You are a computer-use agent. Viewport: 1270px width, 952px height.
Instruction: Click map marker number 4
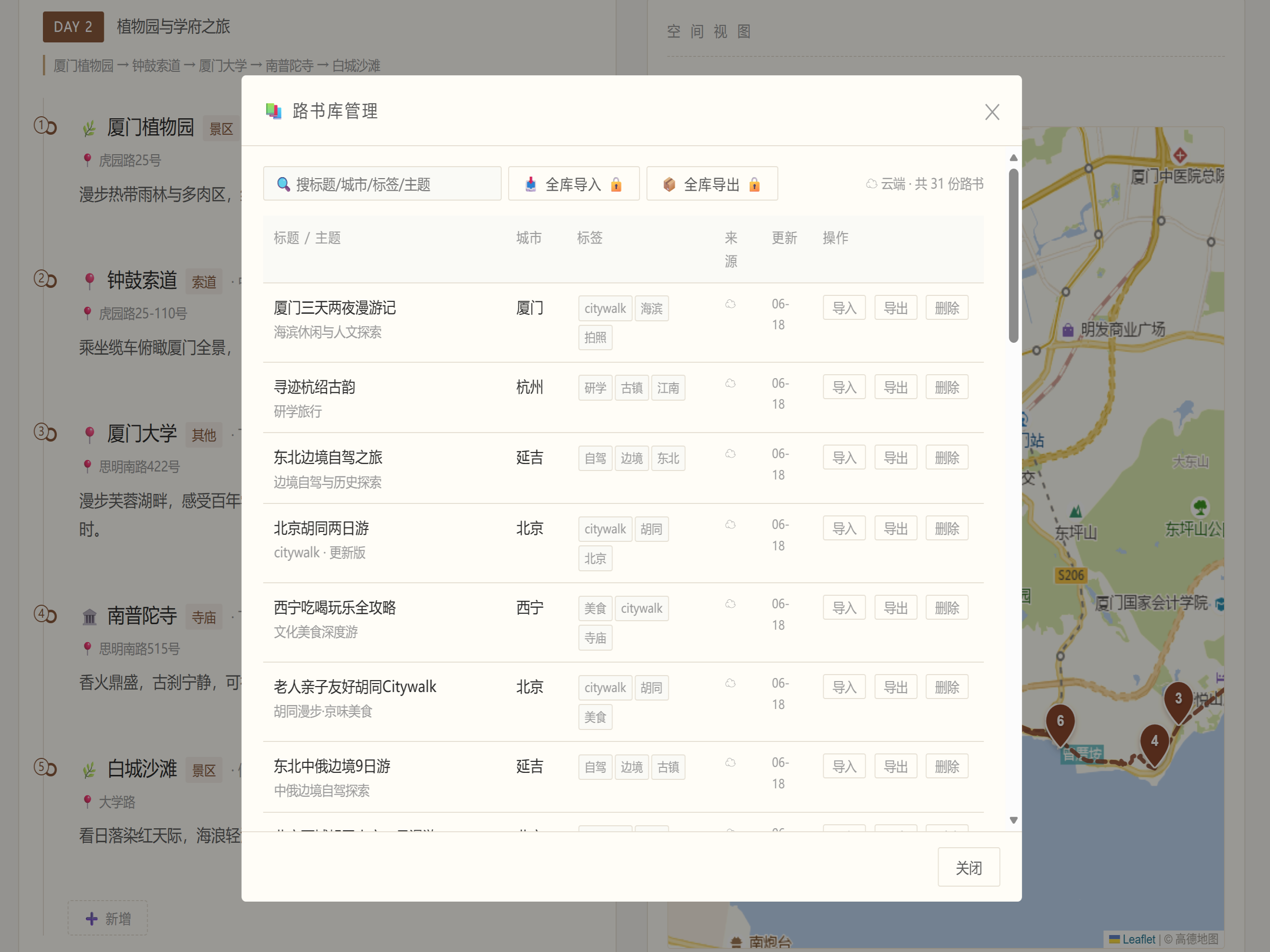pyautogui.click(x=1155, y=744)
